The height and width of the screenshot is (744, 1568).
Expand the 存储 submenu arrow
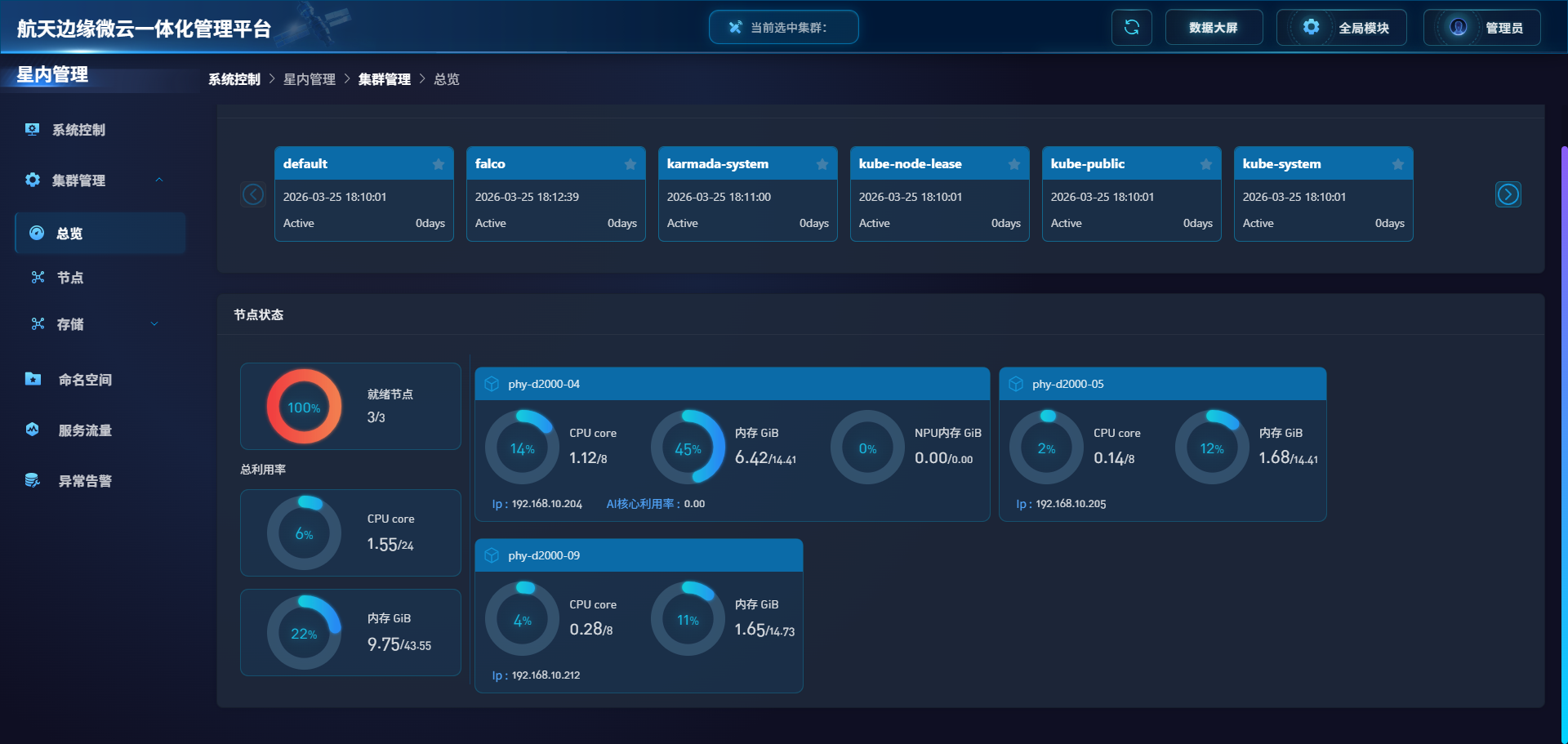pos(154,324)
